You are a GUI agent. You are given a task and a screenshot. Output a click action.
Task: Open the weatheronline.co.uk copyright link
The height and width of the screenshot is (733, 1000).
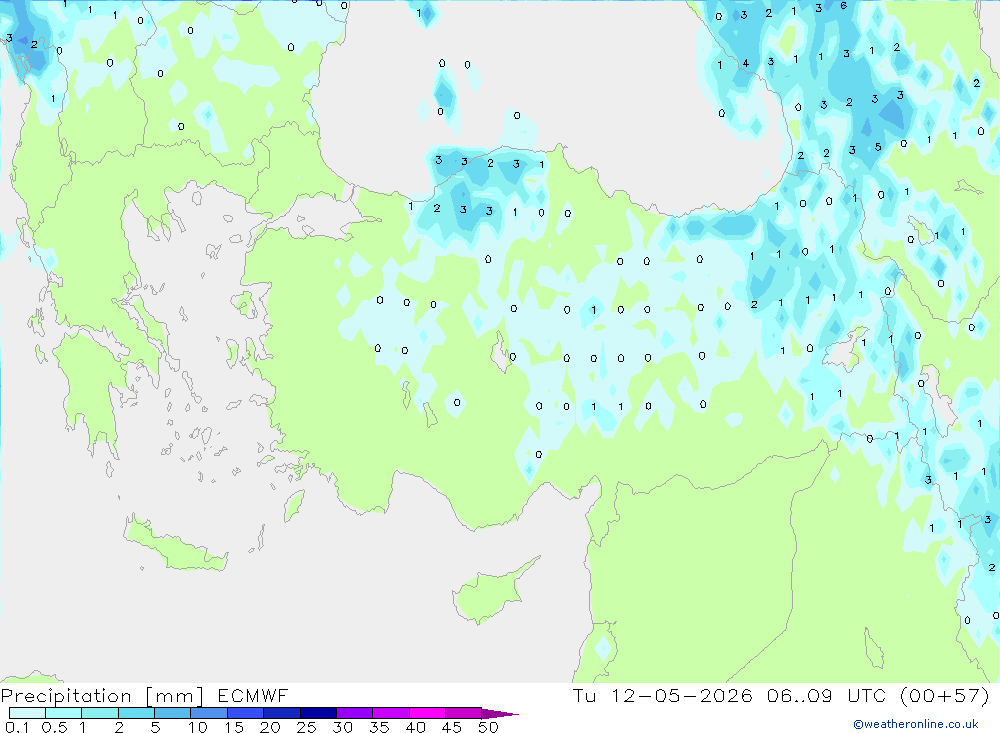coord(916,724)
